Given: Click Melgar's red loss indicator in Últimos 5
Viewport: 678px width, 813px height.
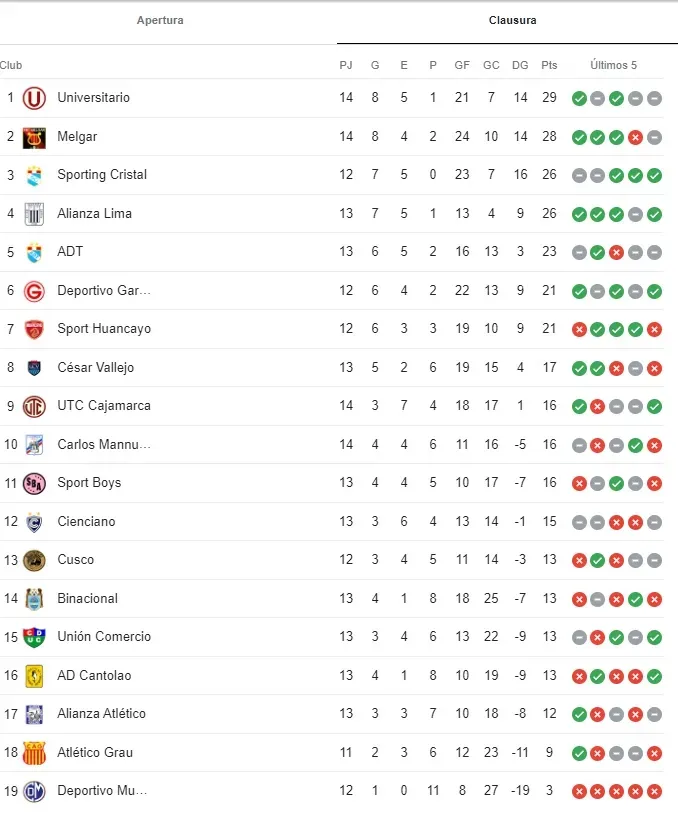Looking at the screenshot, I should click(x=637, y=137).
